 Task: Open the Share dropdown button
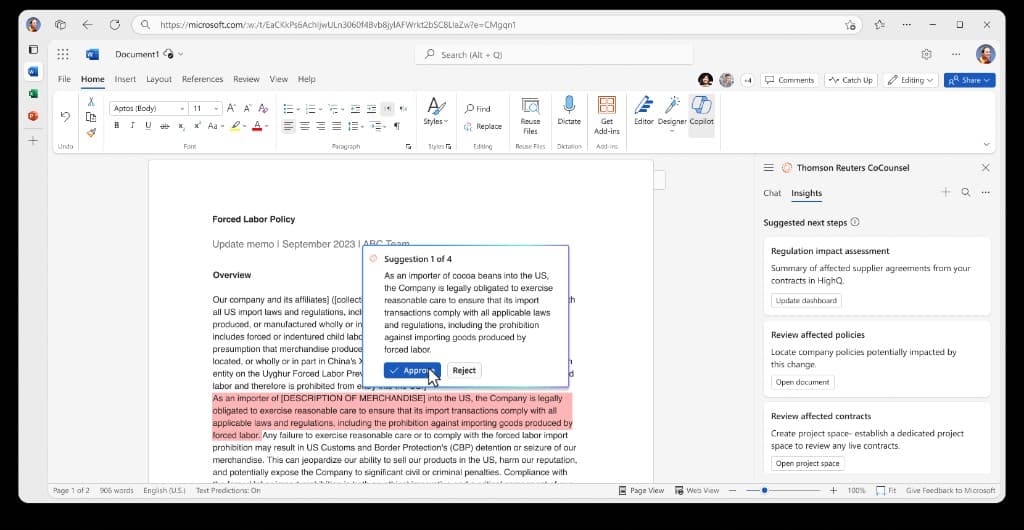(969, 80)
